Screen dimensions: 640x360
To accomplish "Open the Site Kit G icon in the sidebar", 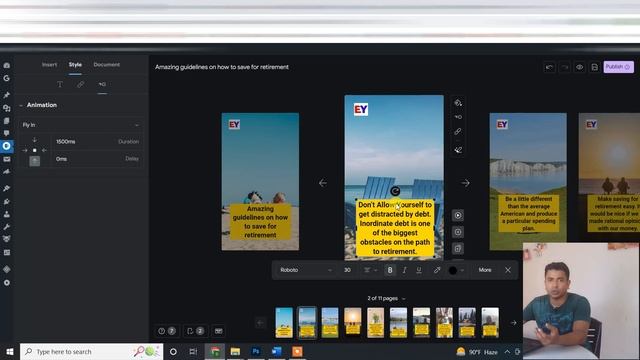I will 7,78.
